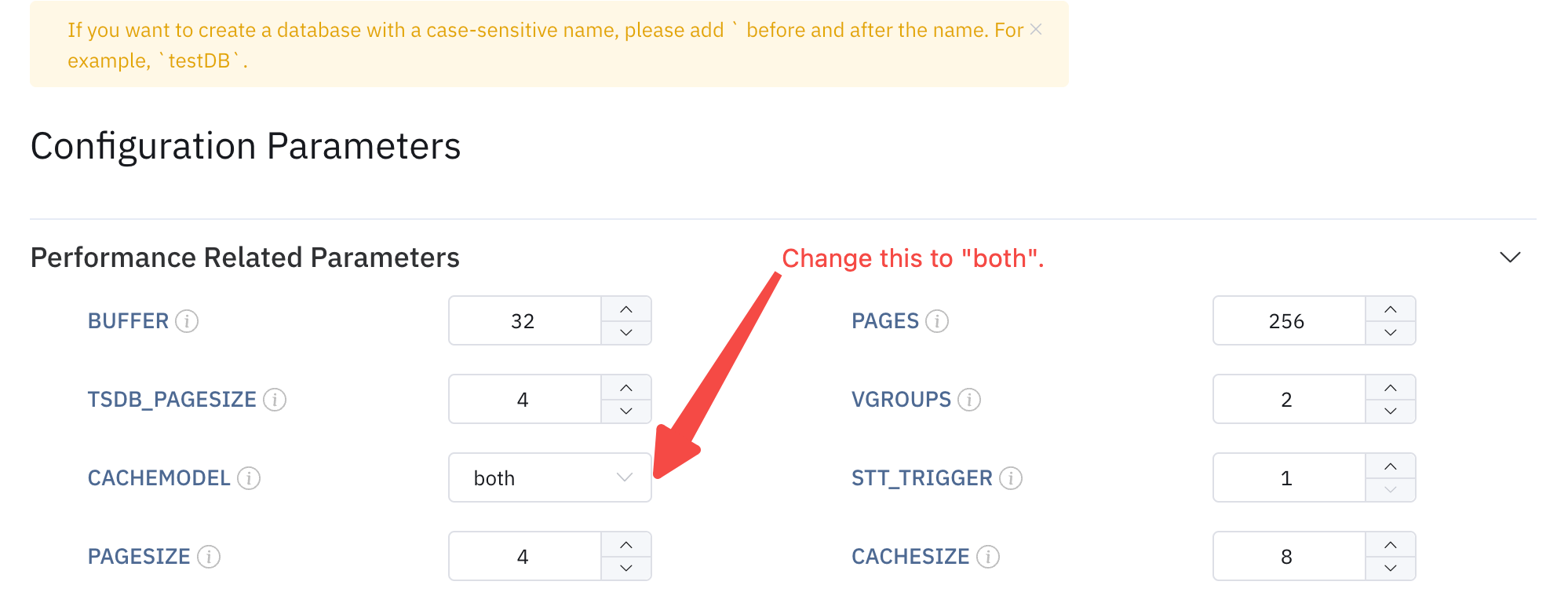This screenshot has width=1568, height=607.
Task: Increase the STT_TRIGGER value
Action: click(1391, 466)
